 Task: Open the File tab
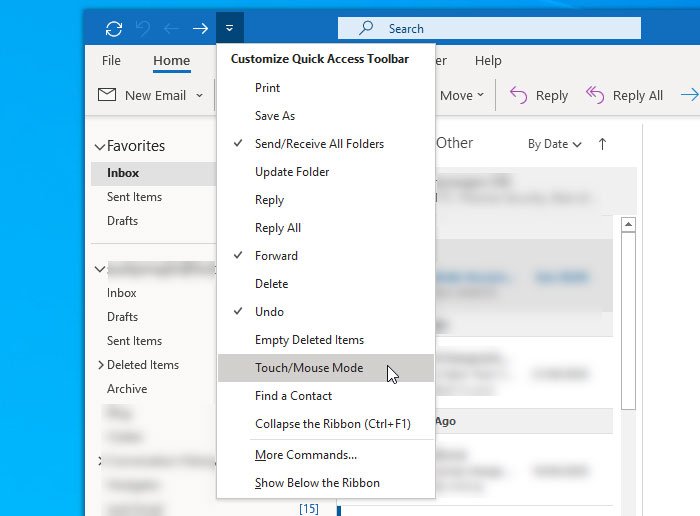coord(111,60)
